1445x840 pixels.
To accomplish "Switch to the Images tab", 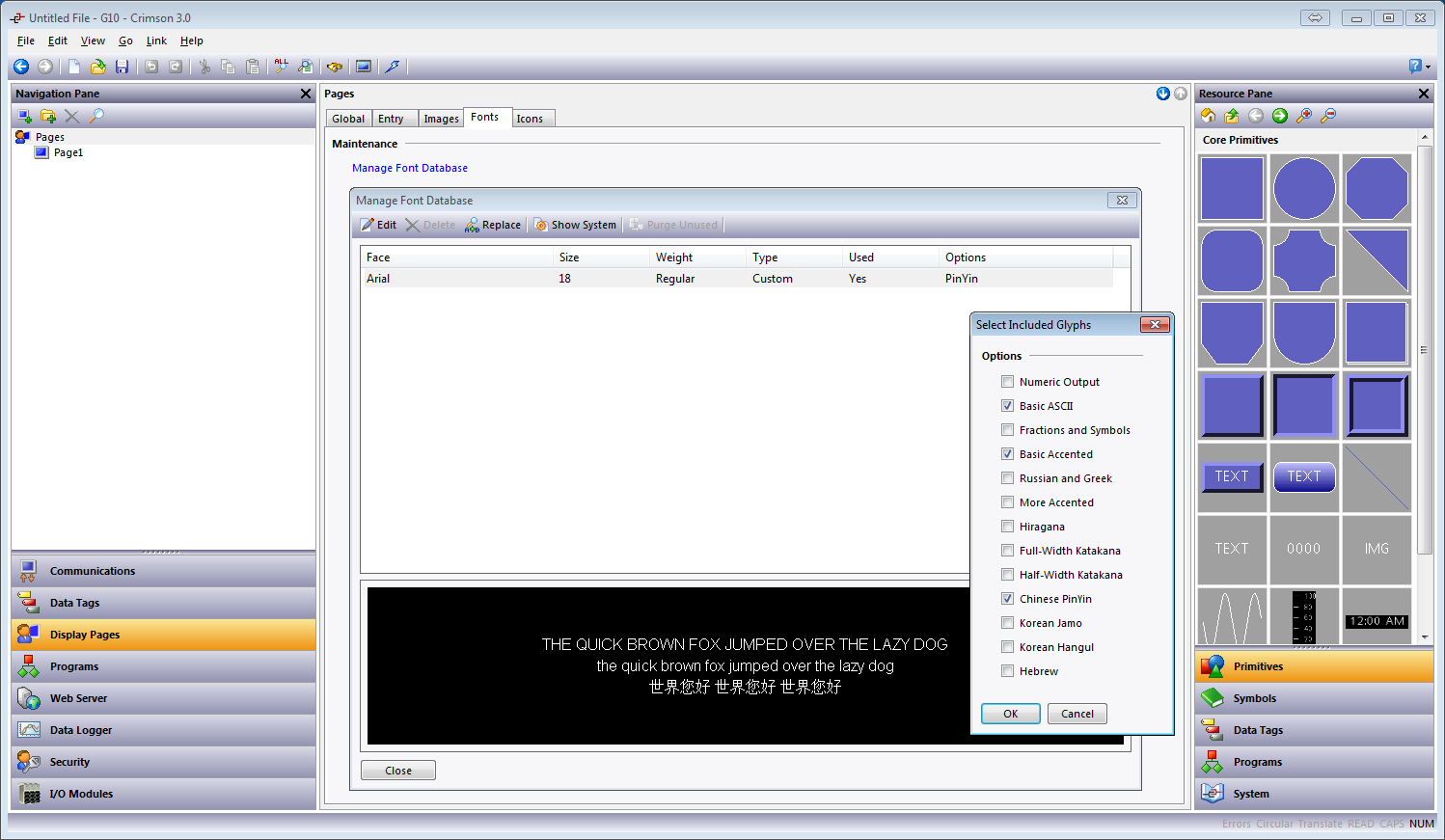I will point(441,119).
